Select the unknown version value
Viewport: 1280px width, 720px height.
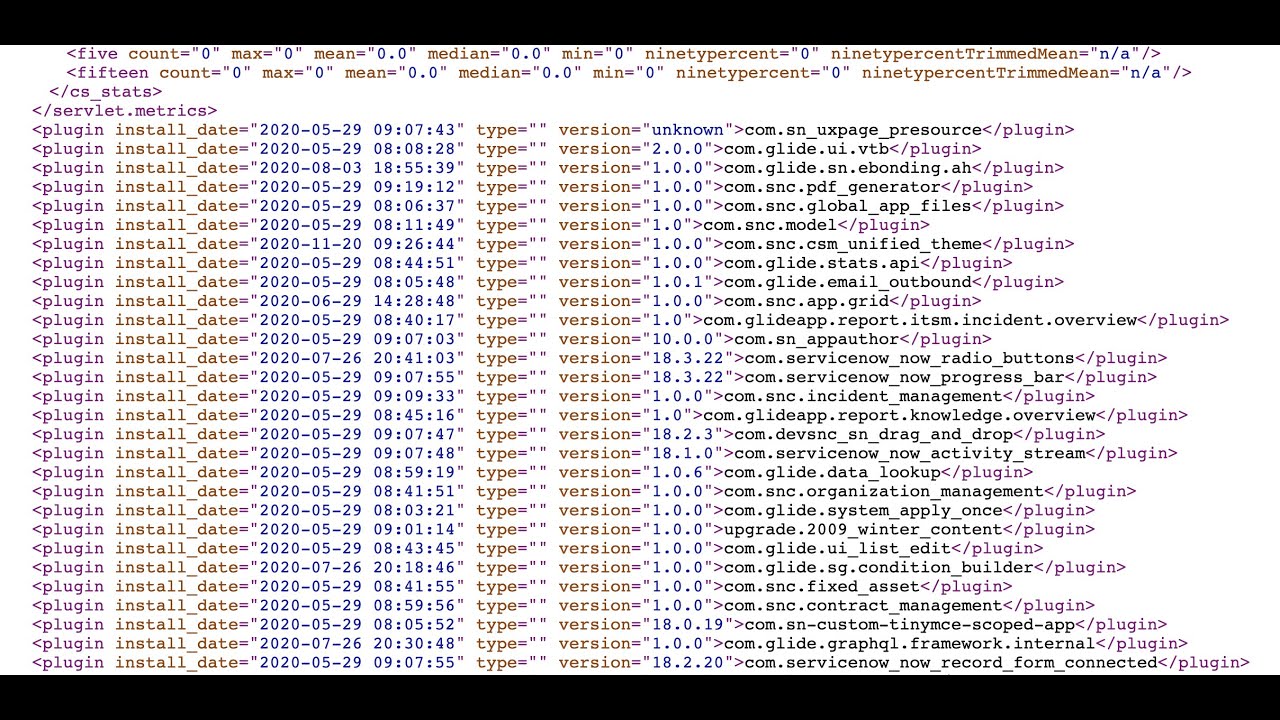688,129
